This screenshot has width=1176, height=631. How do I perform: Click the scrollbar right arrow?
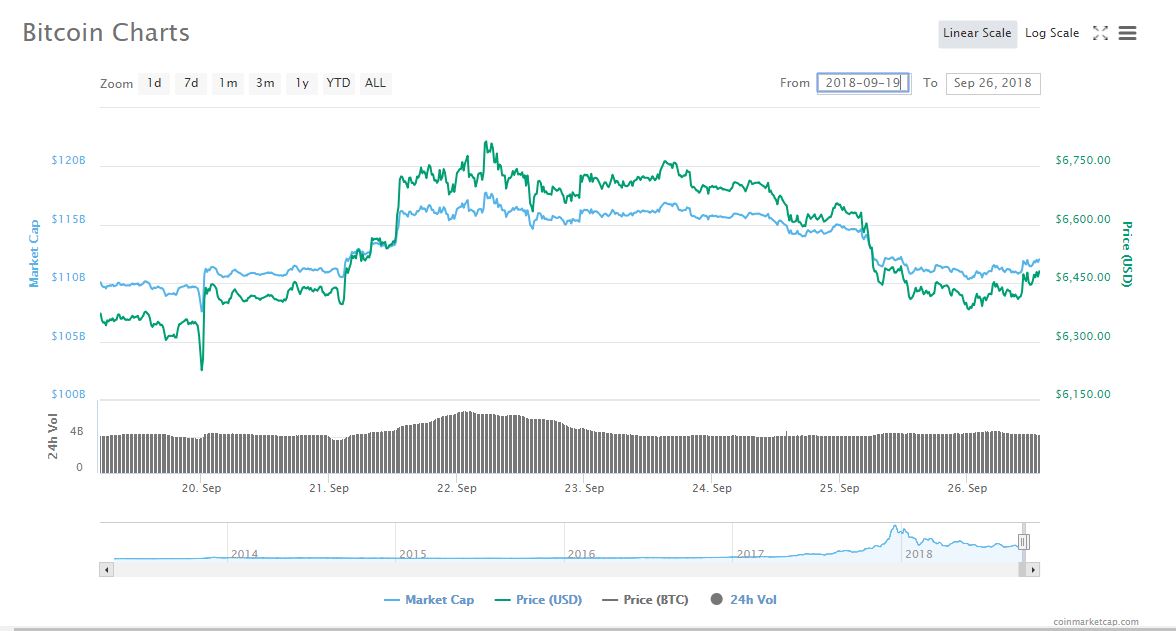coord(1033,569)
